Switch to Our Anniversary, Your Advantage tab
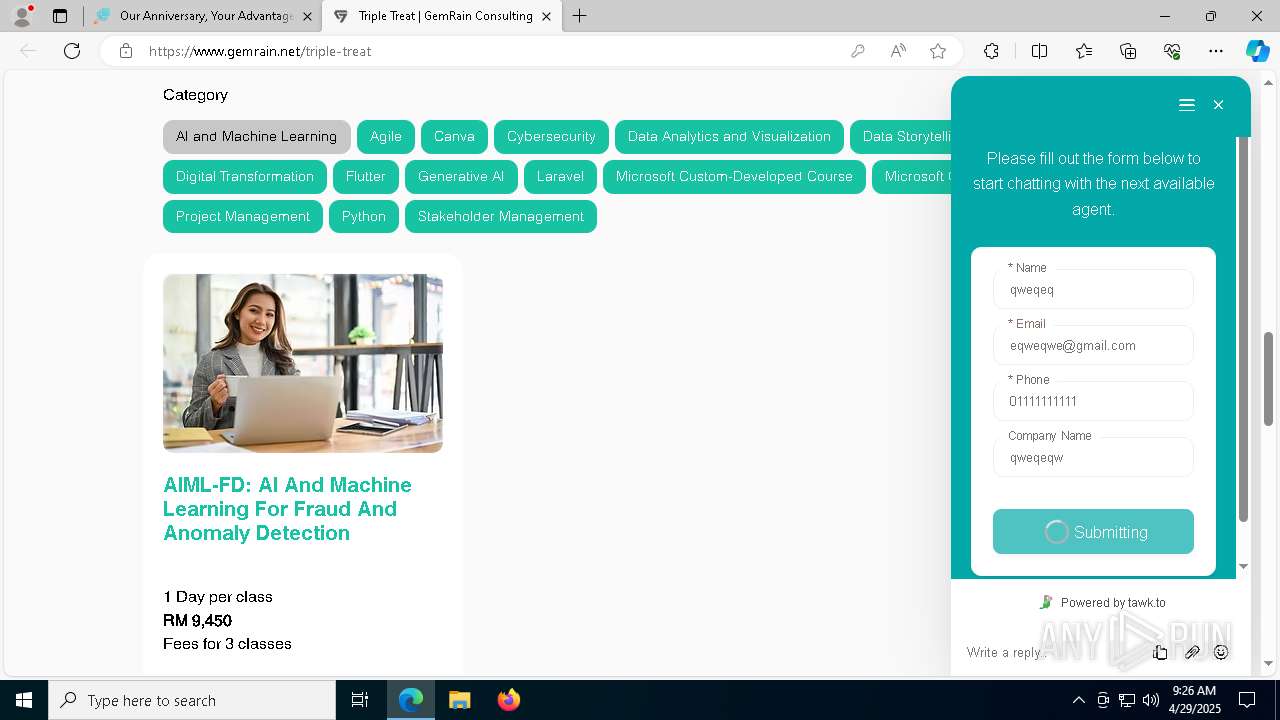1280x720 pixels. (x=205, y=16)
